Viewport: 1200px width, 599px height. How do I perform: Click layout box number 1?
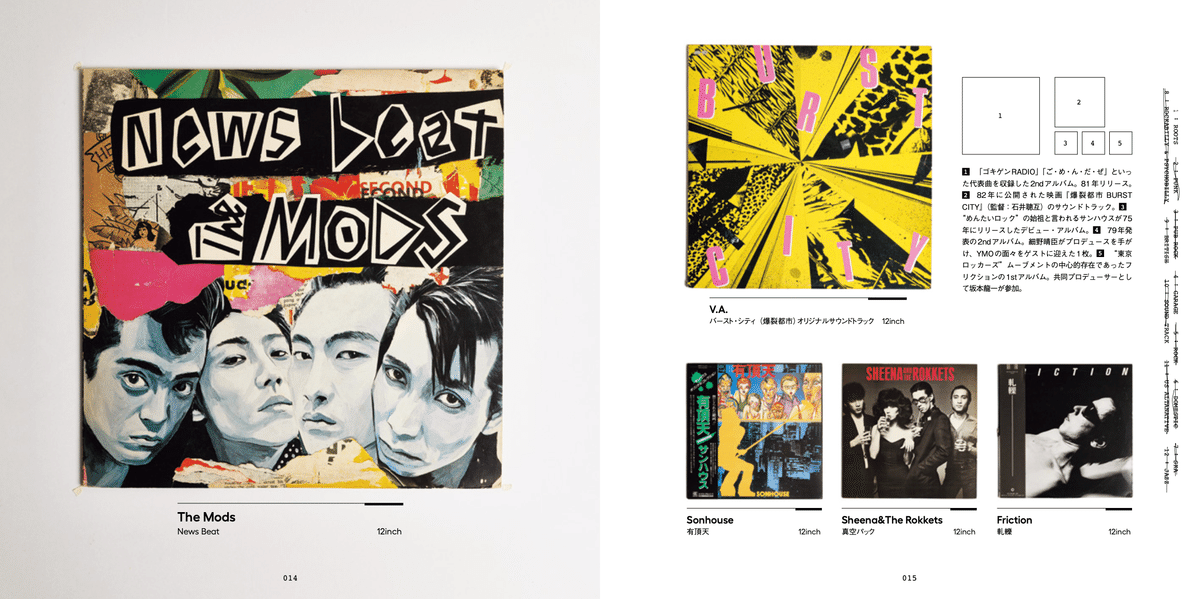[1000, 116]
